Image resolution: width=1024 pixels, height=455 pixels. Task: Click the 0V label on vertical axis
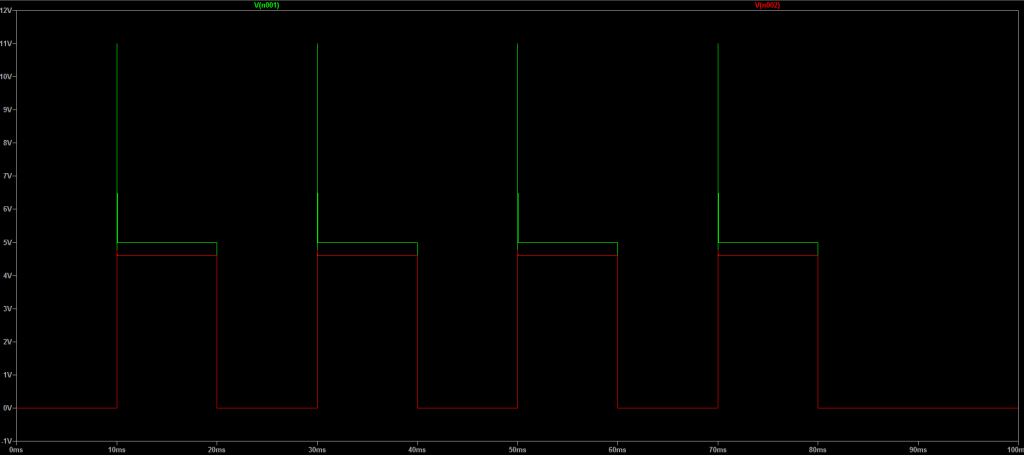coord(7,408)
